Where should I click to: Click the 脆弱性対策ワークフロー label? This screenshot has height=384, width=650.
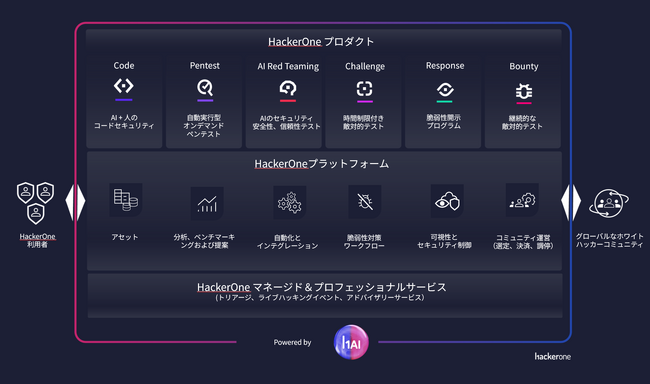coord(364,242)
